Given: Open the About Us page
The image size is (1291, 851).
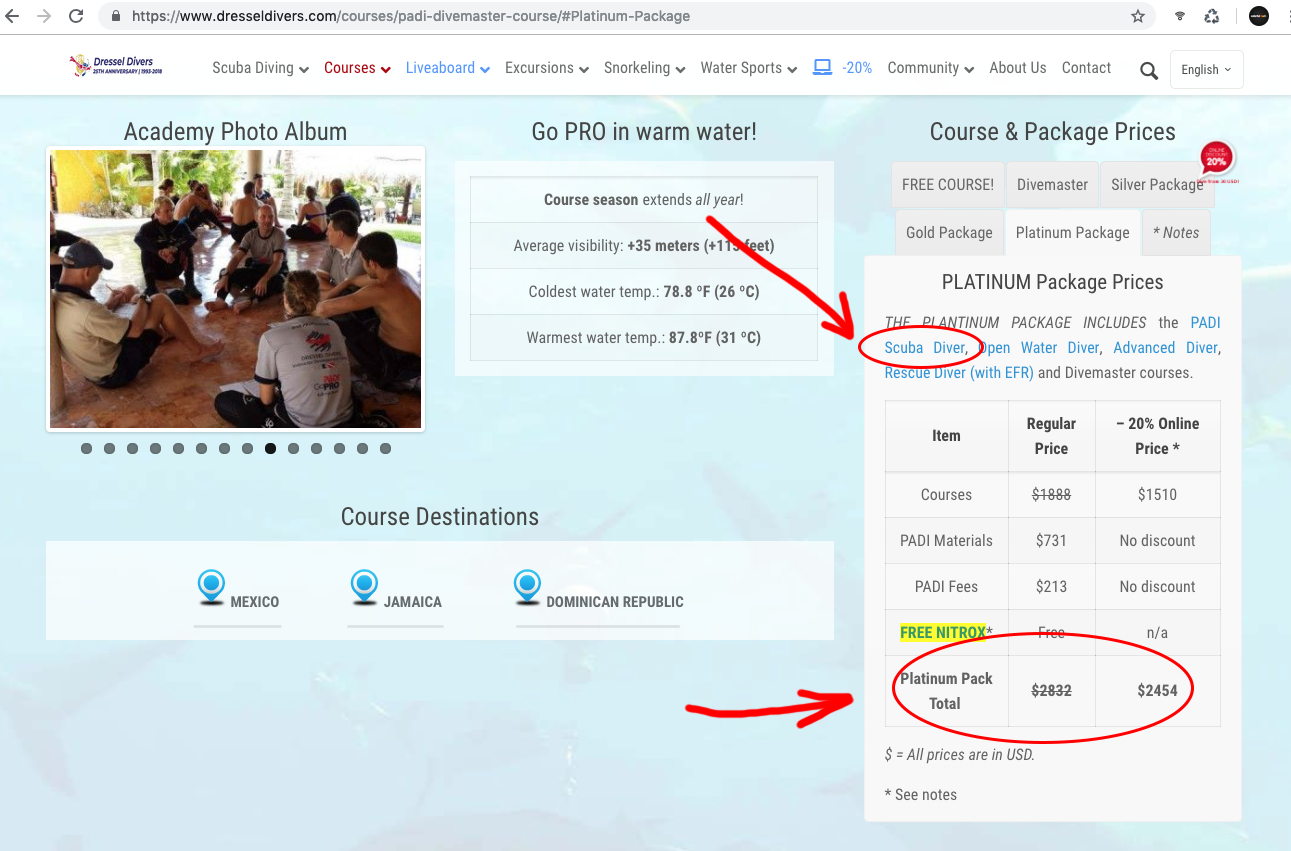Looking at the screenshot, I should point(1018,68).
